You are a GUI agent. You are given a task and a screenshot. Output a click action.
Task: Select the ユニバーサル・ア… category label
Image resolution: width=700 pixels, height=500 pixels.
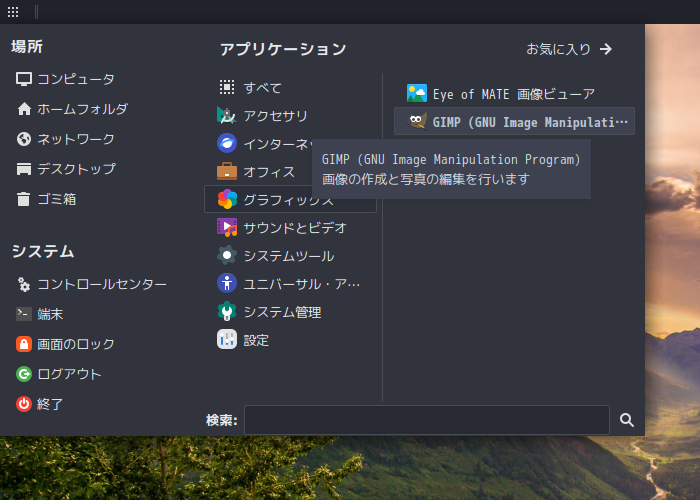(x=301, y=284)
